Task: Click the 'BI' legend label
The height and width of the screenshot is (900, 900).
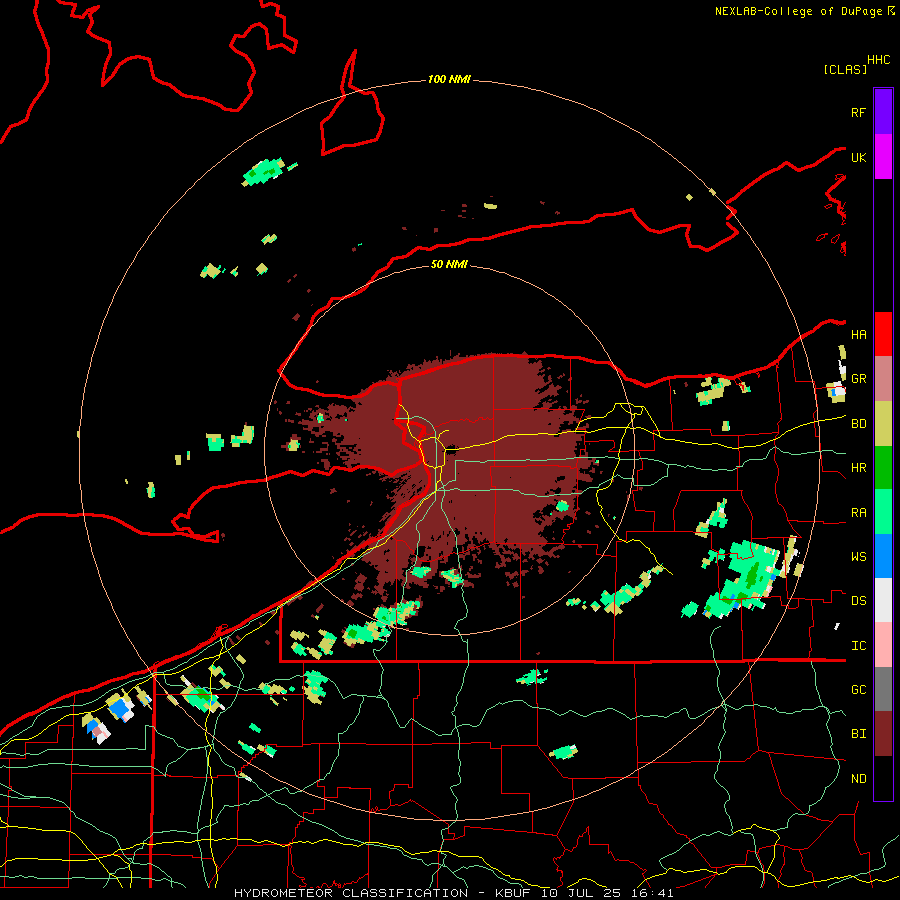Action: 858,734
